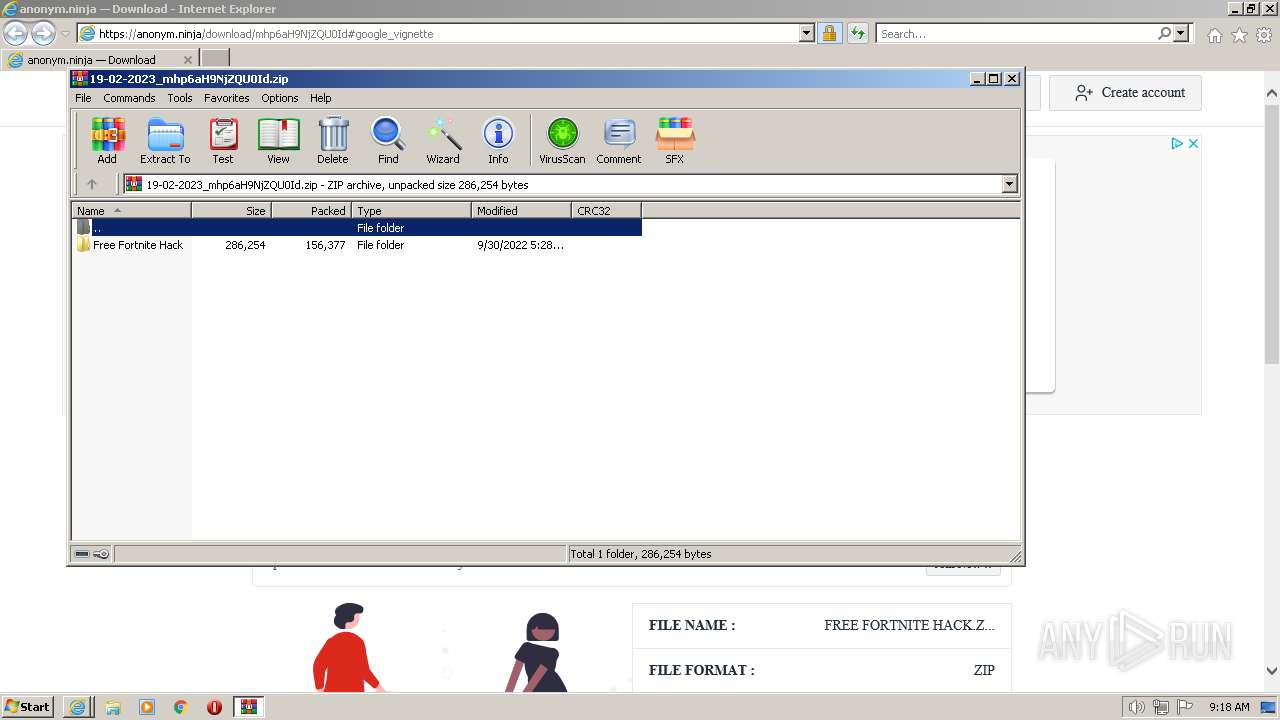The height and width of the screenshot is (720, 1280).
Task: Click the IE address bar URL field
Action: pyautogui.click(x=437, y=33)
